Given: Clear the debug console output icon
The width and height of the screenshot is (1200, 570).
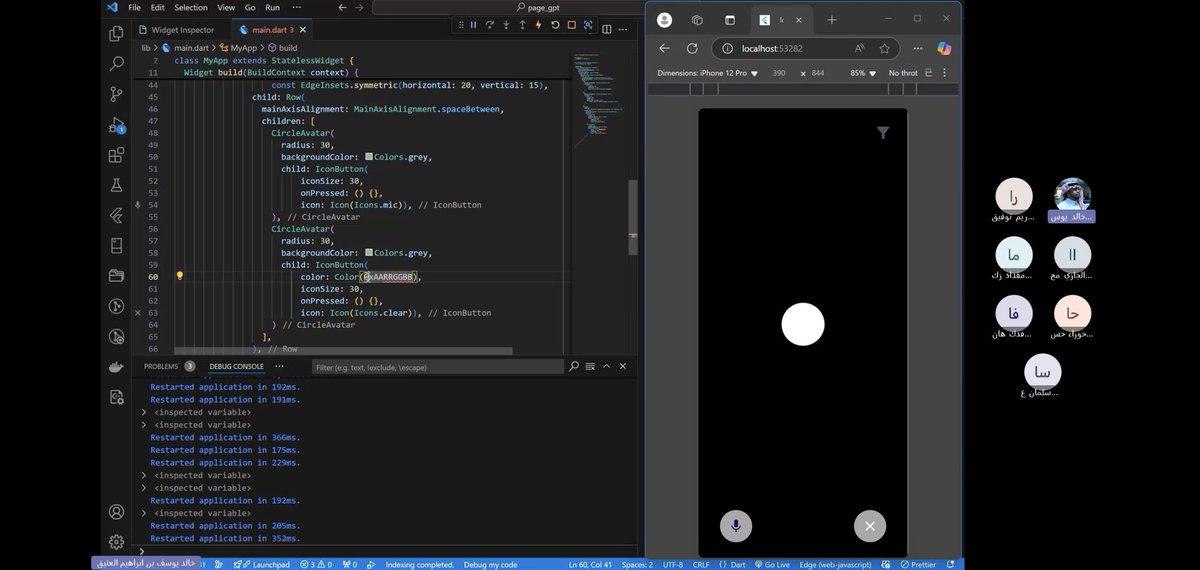Looking at the screenshot, I should [589, 367].
